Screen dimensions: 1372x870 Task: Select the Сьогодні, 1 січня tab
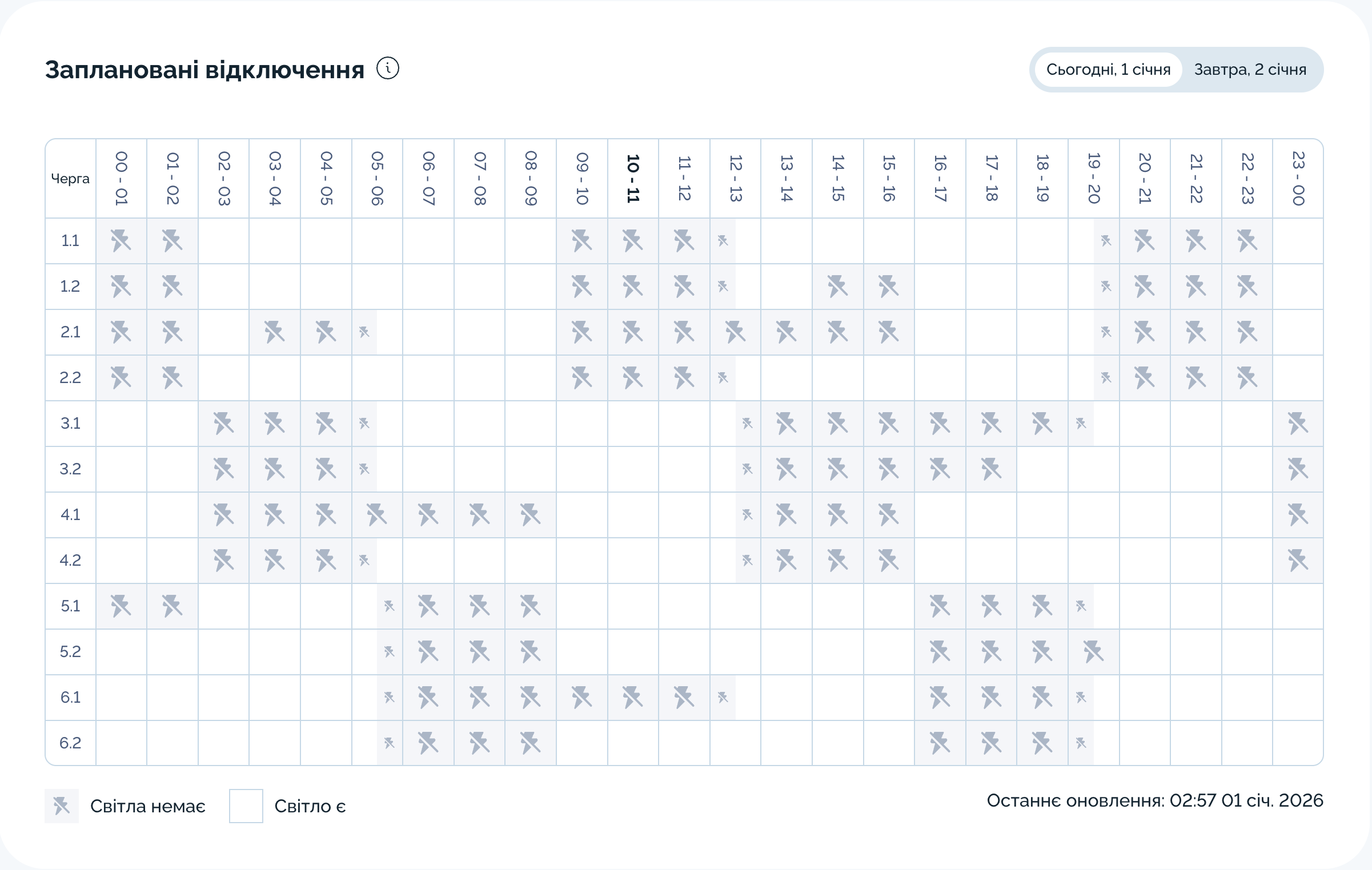pos(1108,70)
